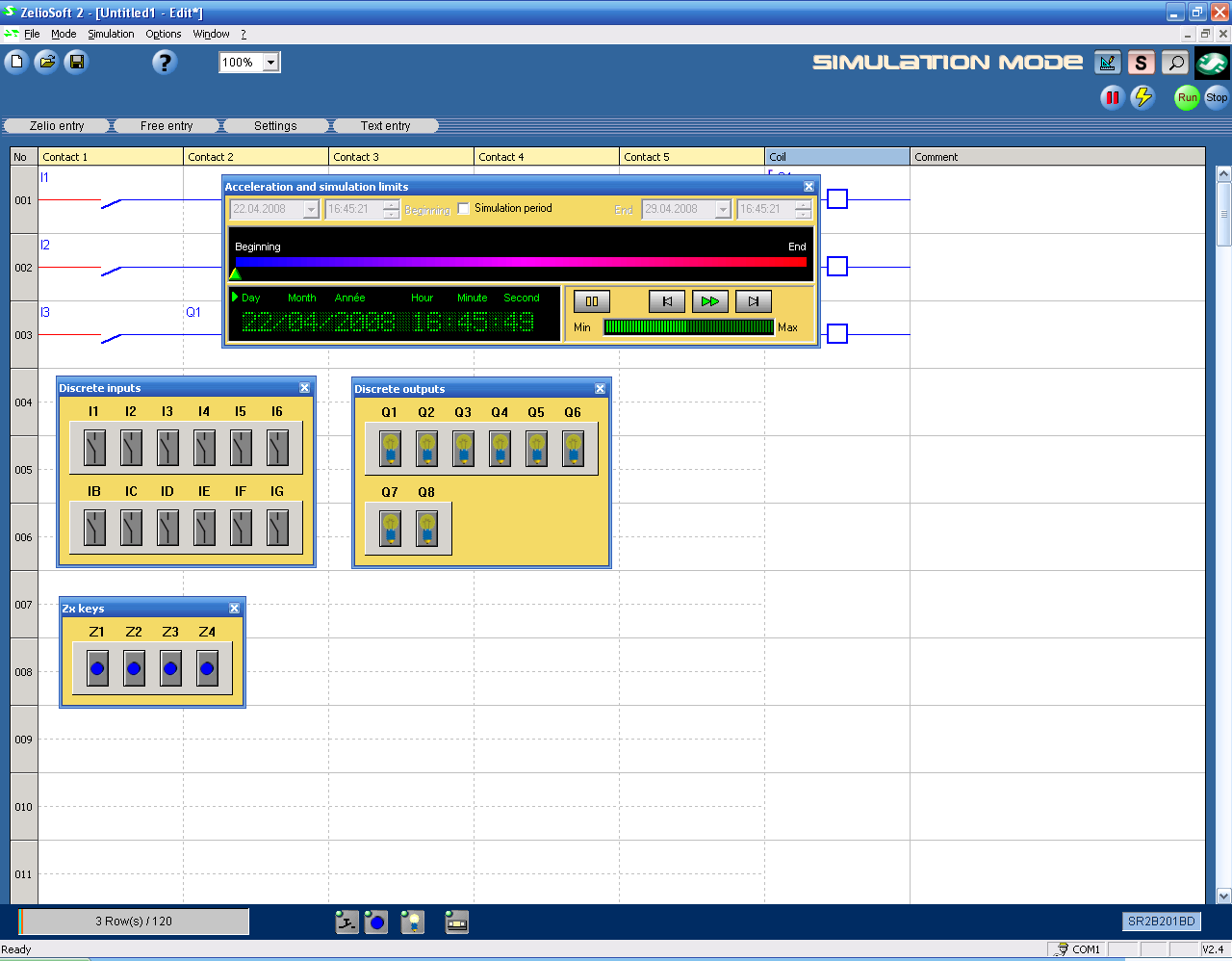This screenshot has height=961, width=1232.
Task: Click the New file icon
Action: (x=16, y=63)
